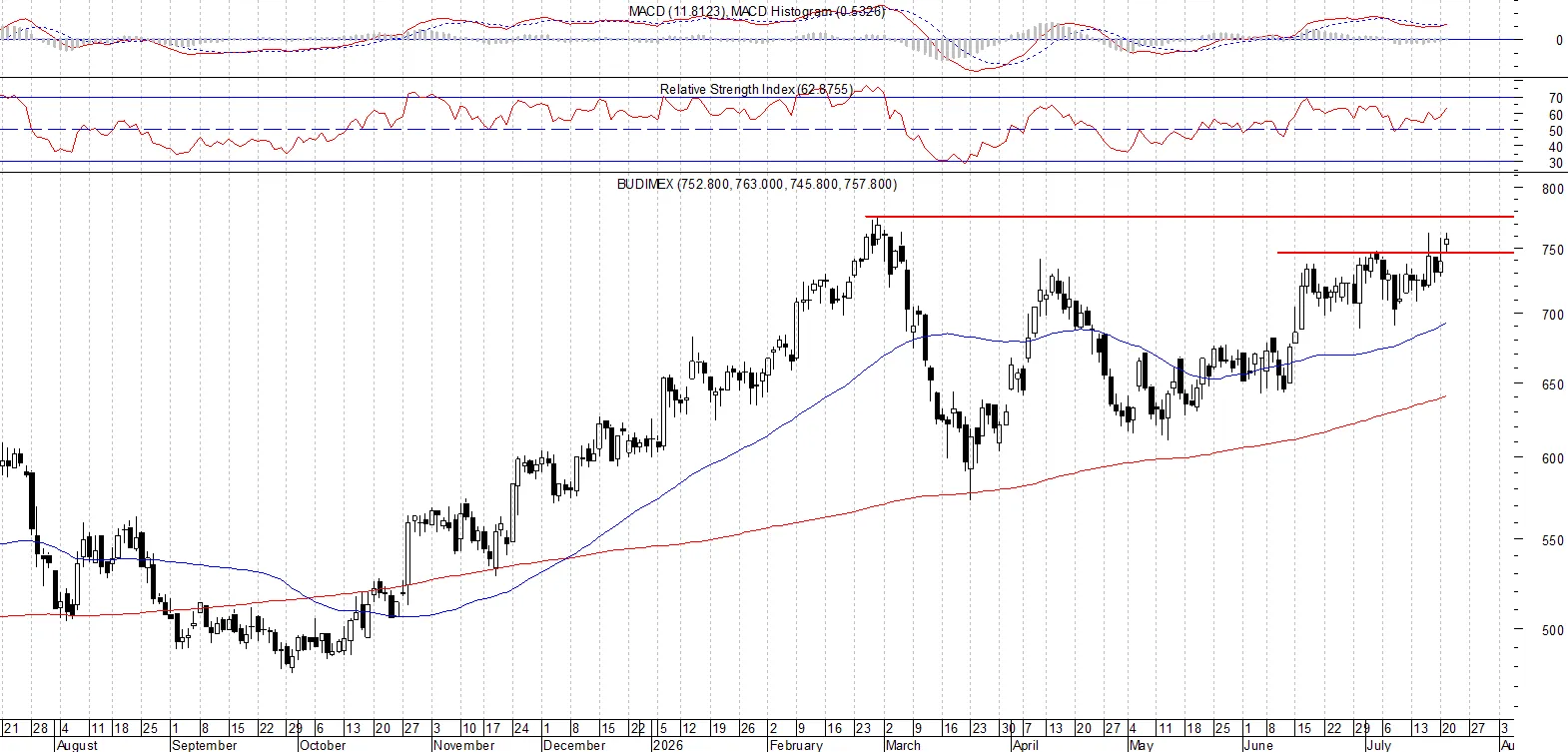The height and width of the screenshot is (752, 1568).
Task: Click the RSI axis label 70
Action: tap(1555, 99)
